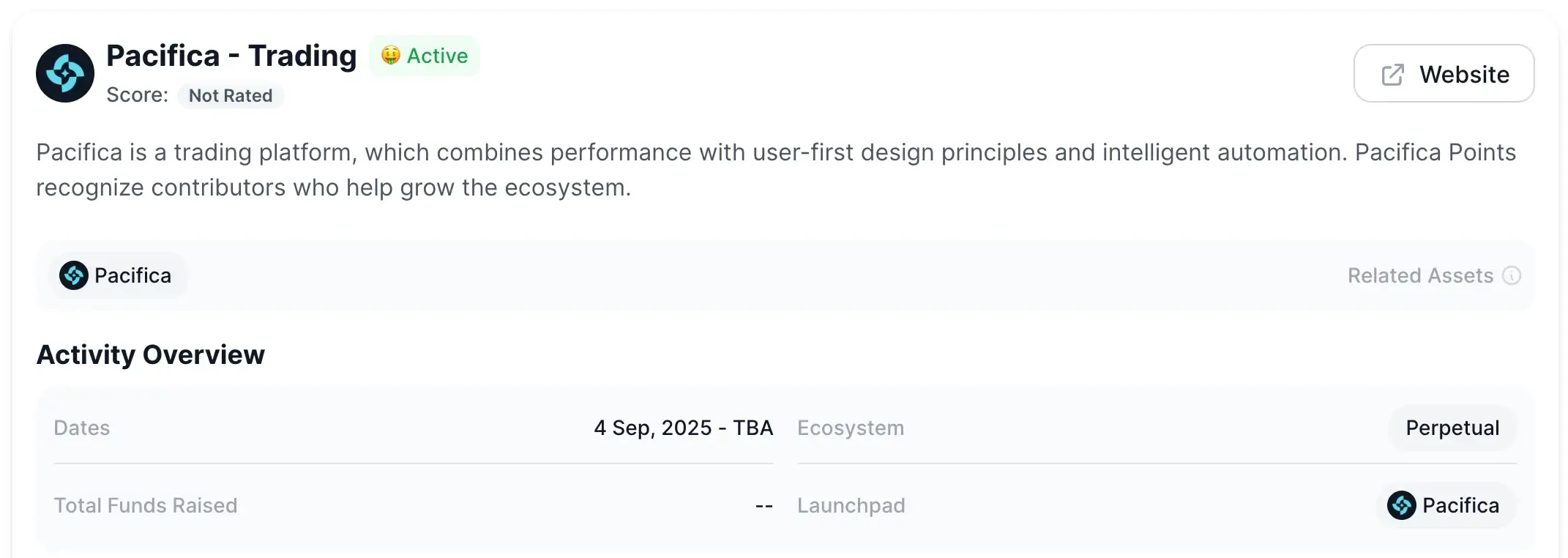The image size is (1568, 558).
Task: Click the info icon next to Related Assets
Action: tap(1512, 276)
